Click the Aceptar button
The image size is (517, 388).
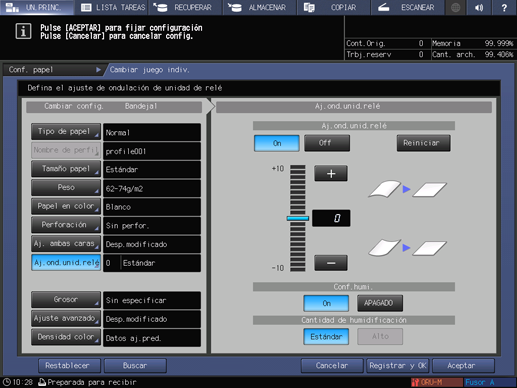(463, 366)
